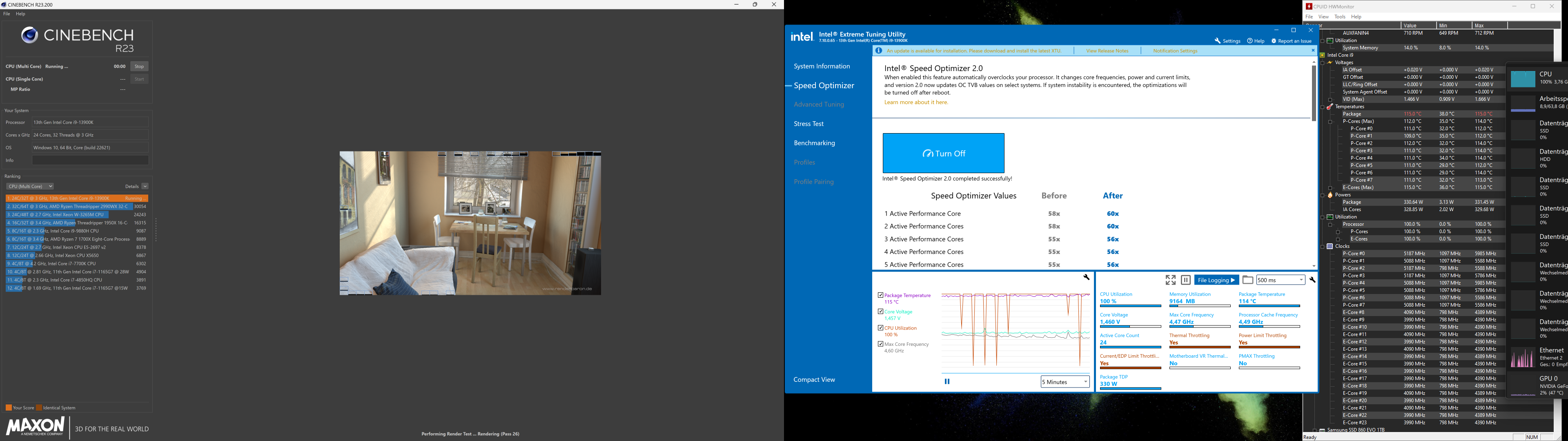Pause system monitor values square button
Image resolution: width=1568 pixels, height=441 pixels.
(x=1186, y=280)
